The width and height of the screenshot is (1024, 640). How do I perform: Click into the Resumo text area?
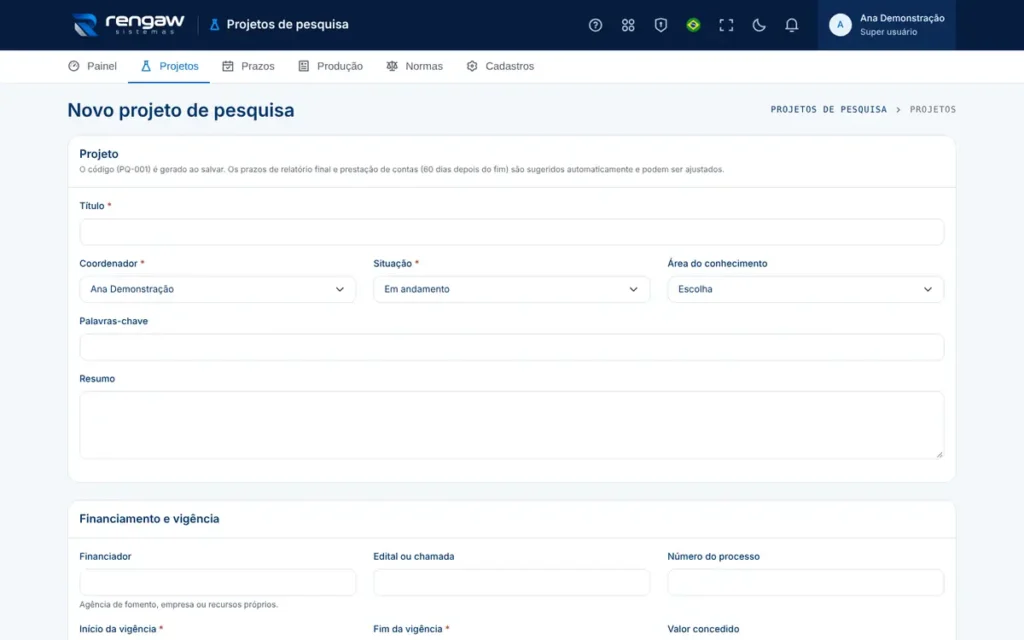click(x=511, y=425)
